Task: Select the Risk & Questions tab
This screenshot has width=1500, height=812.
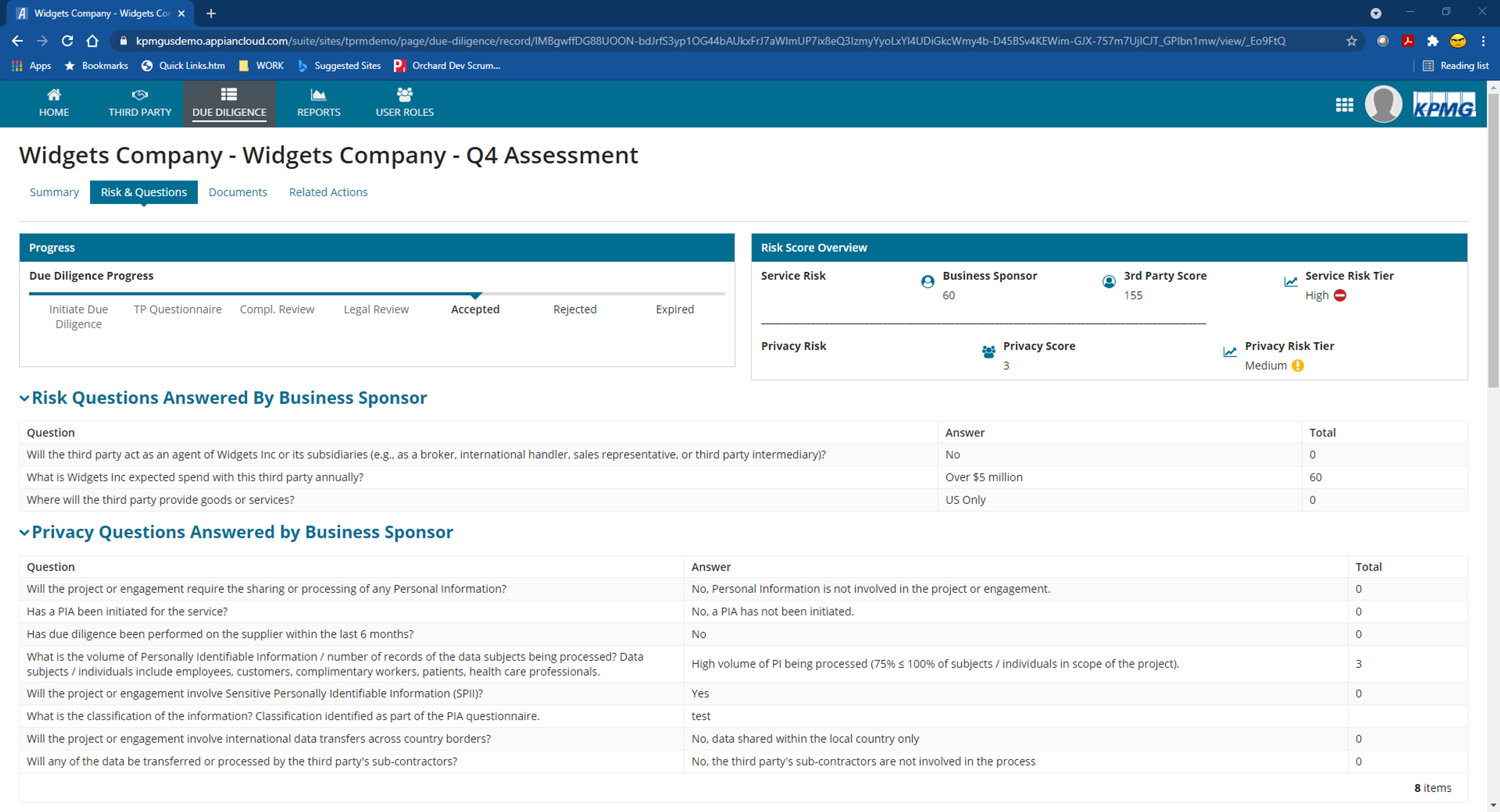Action: coord(144,192)
